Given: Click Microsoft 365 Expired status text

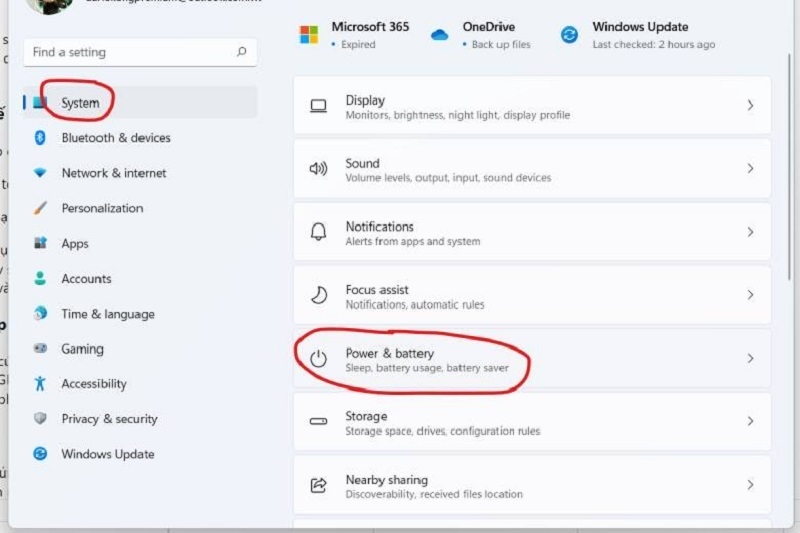Looking at the screenshot, I should pos(358,44).
